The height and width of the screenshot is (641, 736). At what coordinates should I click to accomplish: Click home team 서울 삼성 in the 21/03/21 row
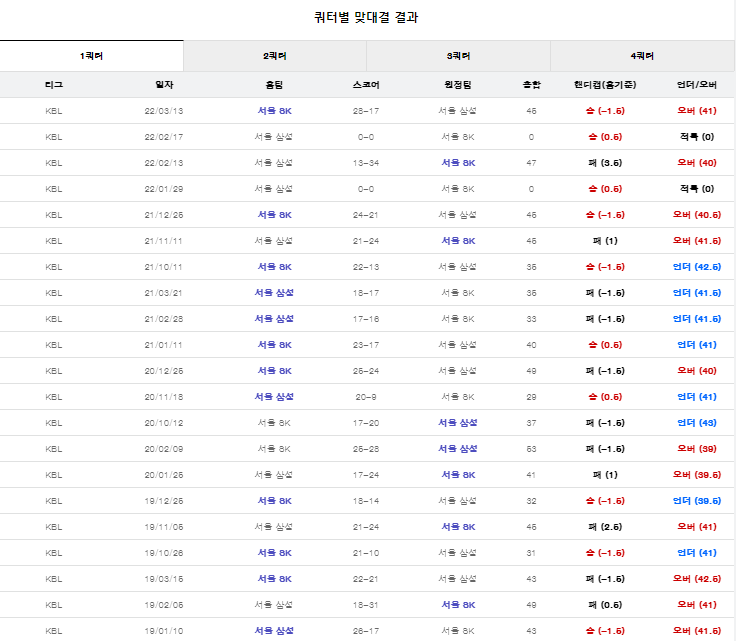[274, 293]
